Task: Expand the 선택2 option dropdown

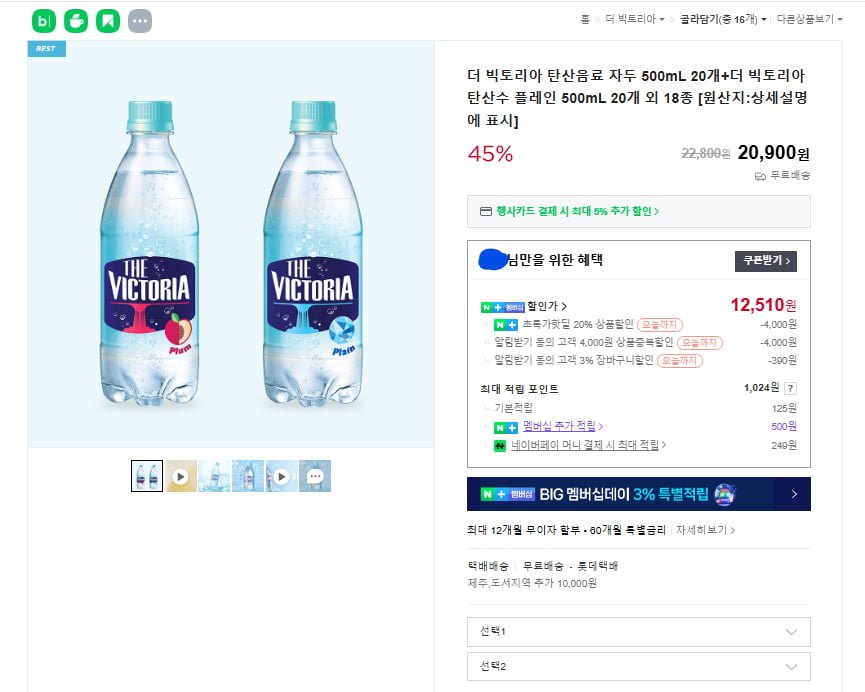Action: [x=638, y=667]
